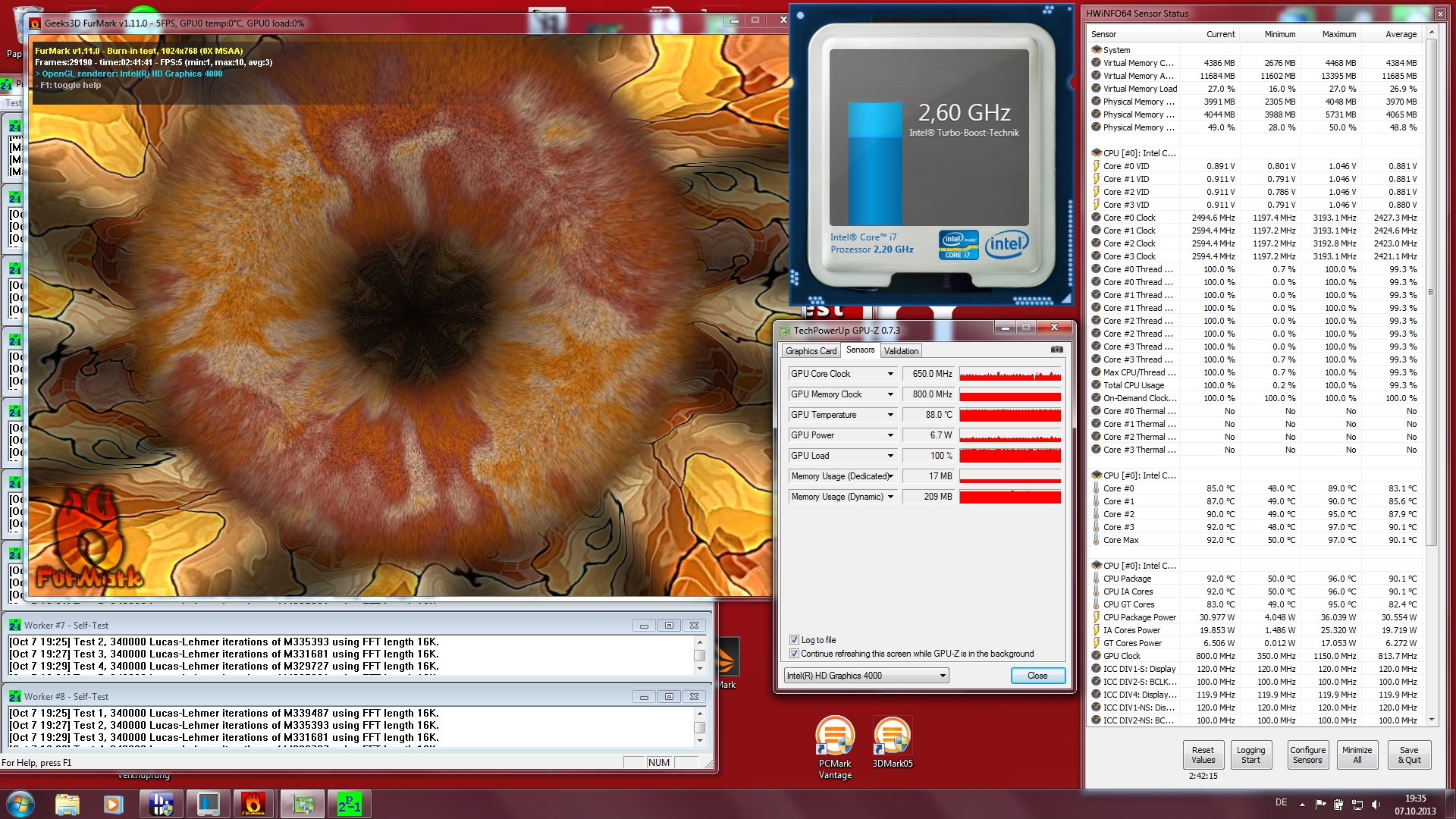Select the Core Max temperature row
The image size is (1456, 819).
pos(1254,540)
